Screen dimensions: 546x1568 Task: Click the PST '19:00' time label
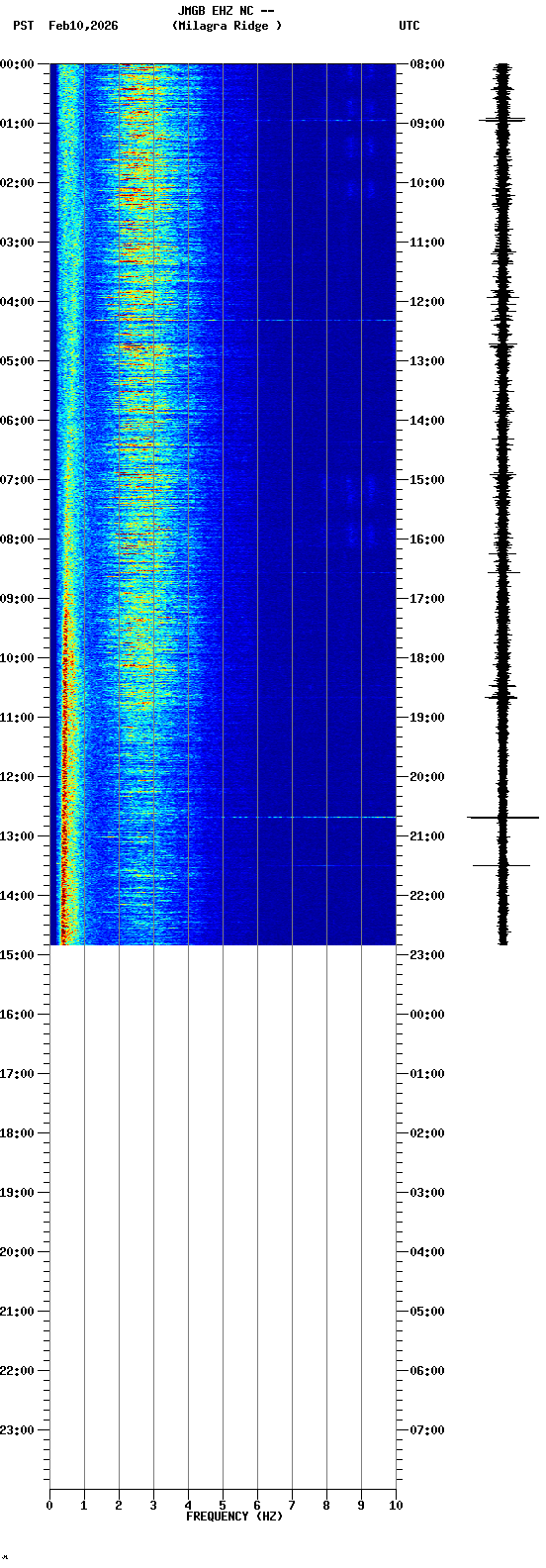coord(17,1193)
